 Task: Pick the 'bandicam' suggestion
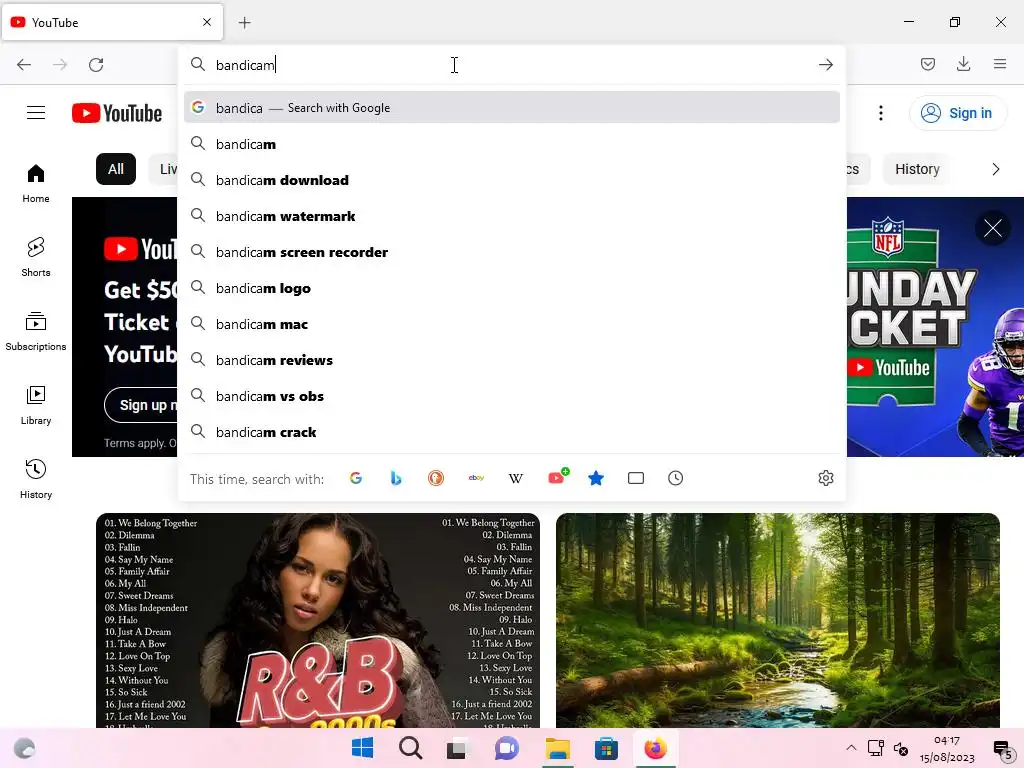(x=511, y=144)
